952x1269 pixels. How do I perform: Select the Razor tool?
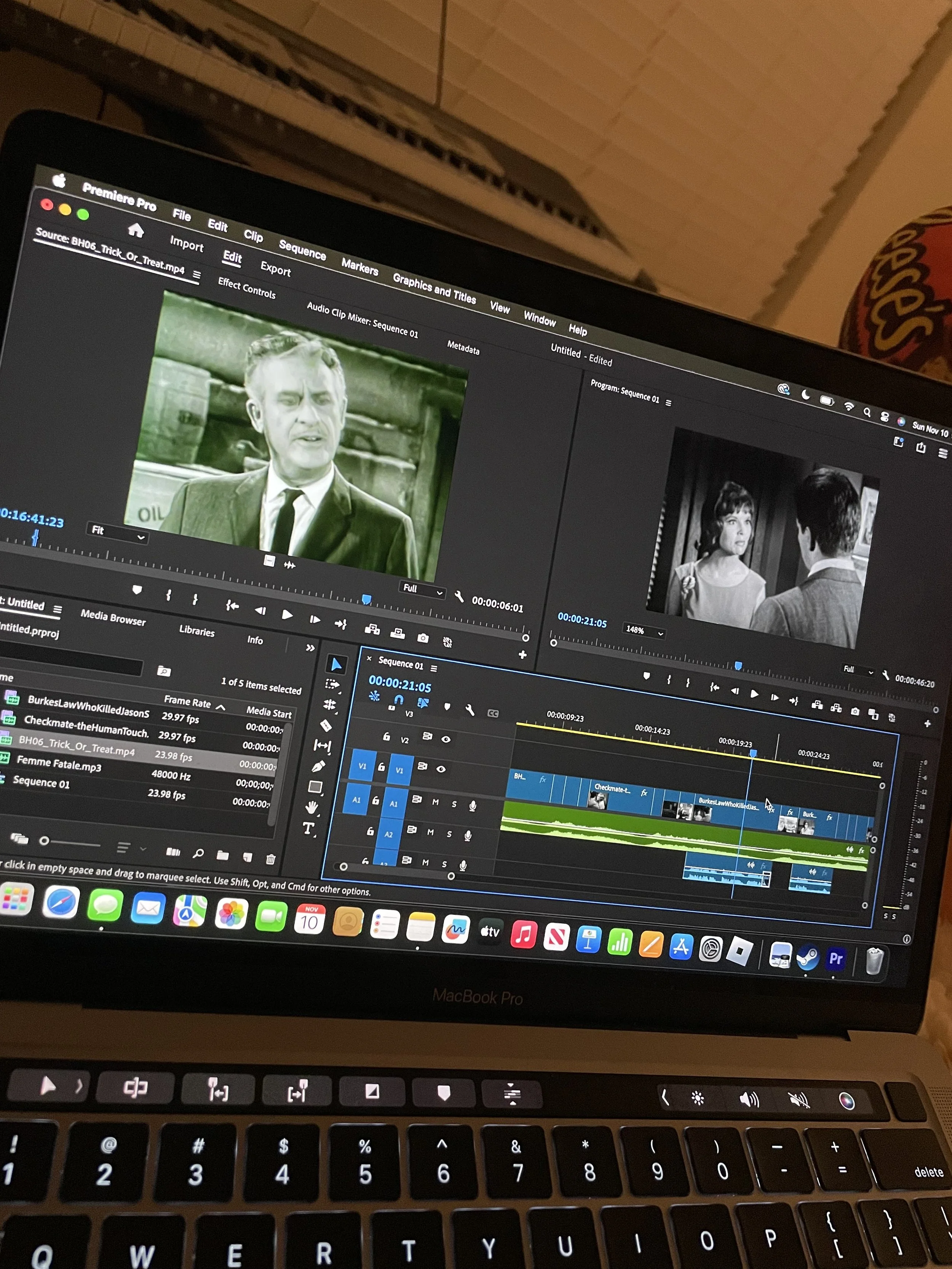[x=326, y=726]
